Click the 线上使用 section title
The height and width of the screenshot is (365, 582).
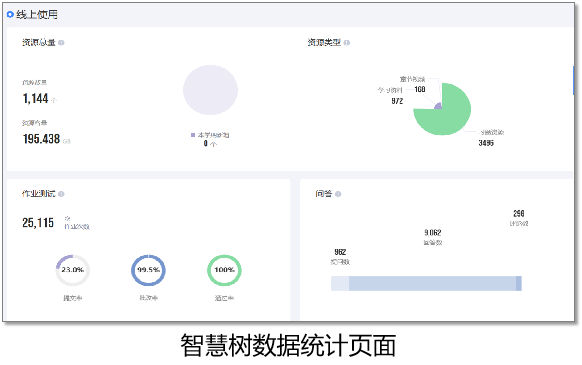pos(37,14)
